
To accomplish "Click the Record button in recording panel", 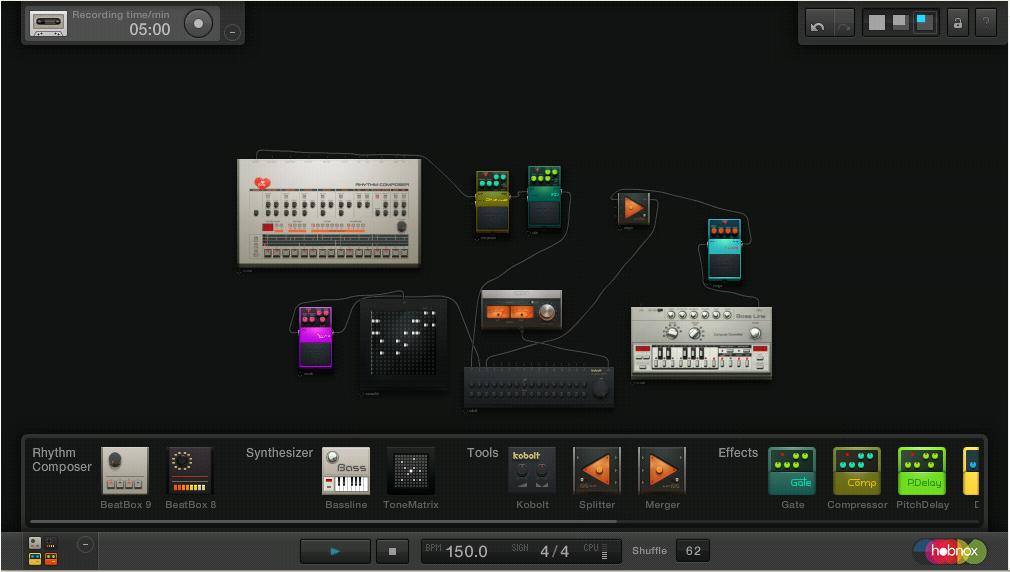I will pos(198,24).
